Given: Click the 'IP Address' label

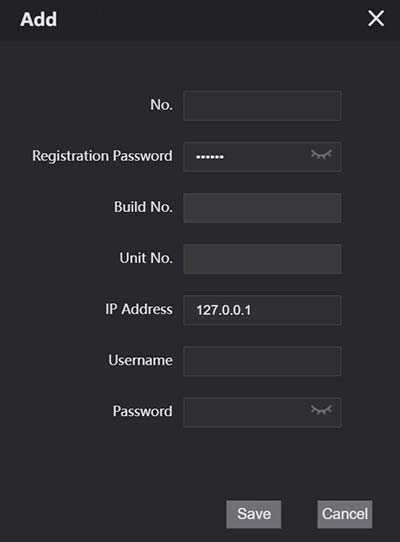Looking at the screenshot, I should (139, 309).
